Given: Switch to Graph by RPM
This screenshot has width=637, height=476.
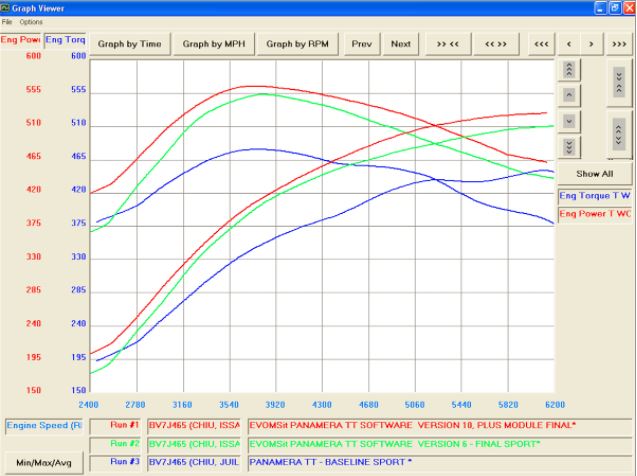Looking at the screenshot, I should coord(297,44).
